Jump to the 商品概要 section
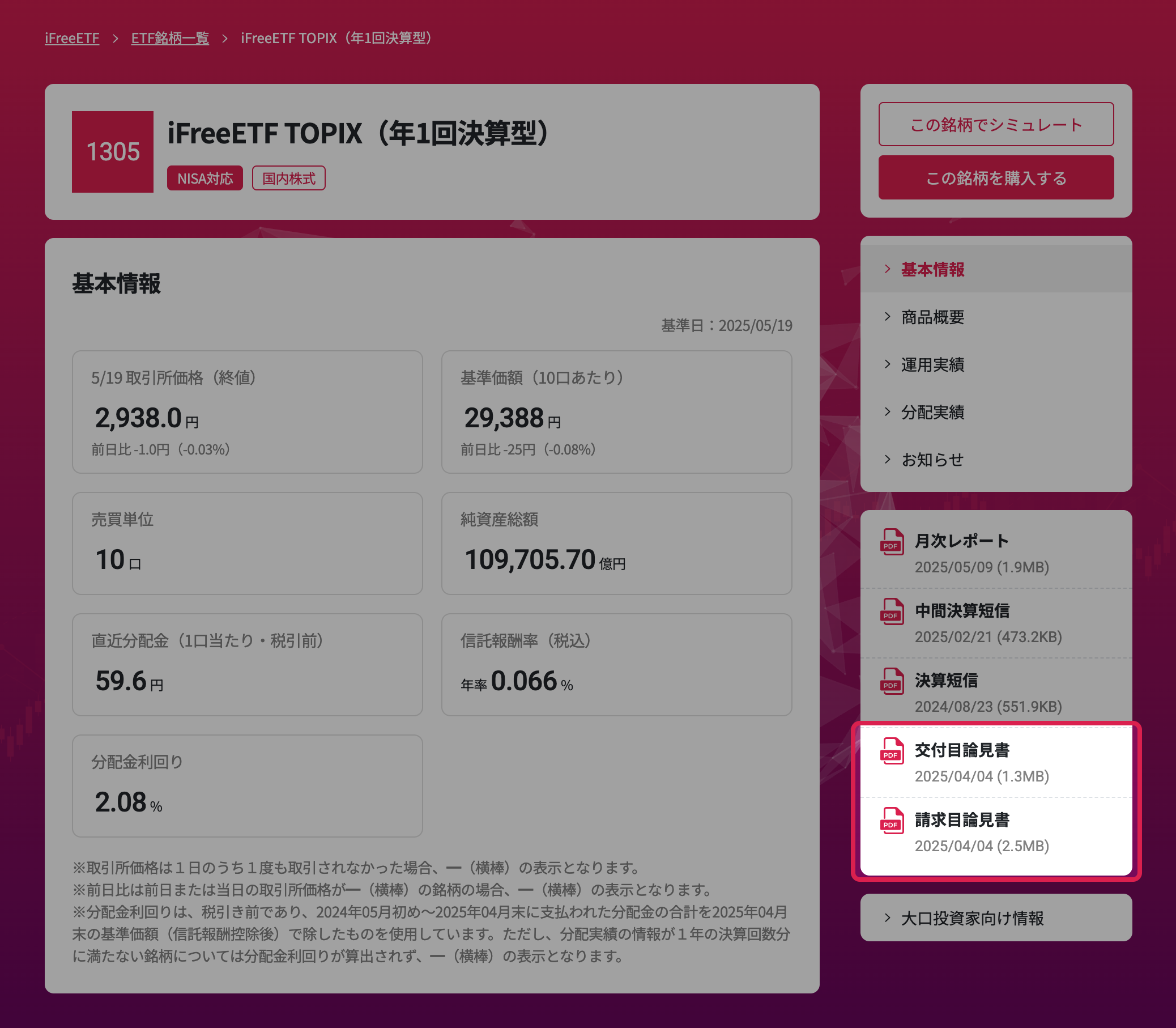The image size is (1176, 1028). point(996,317)
